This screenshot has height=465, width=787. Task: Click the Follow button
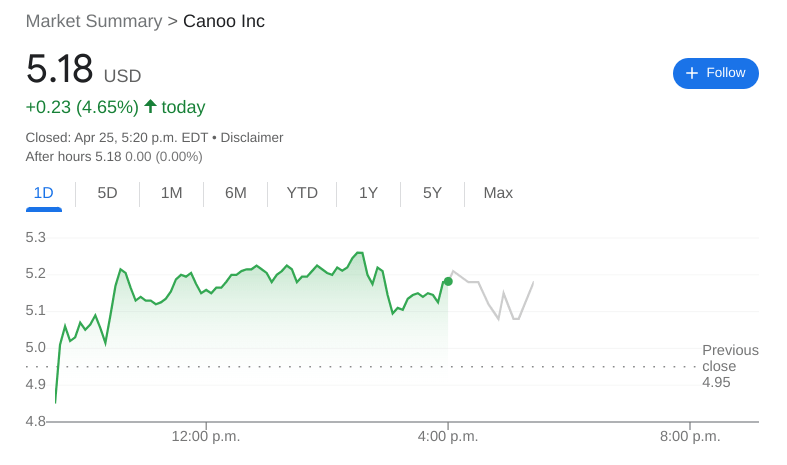click(715, 73)
